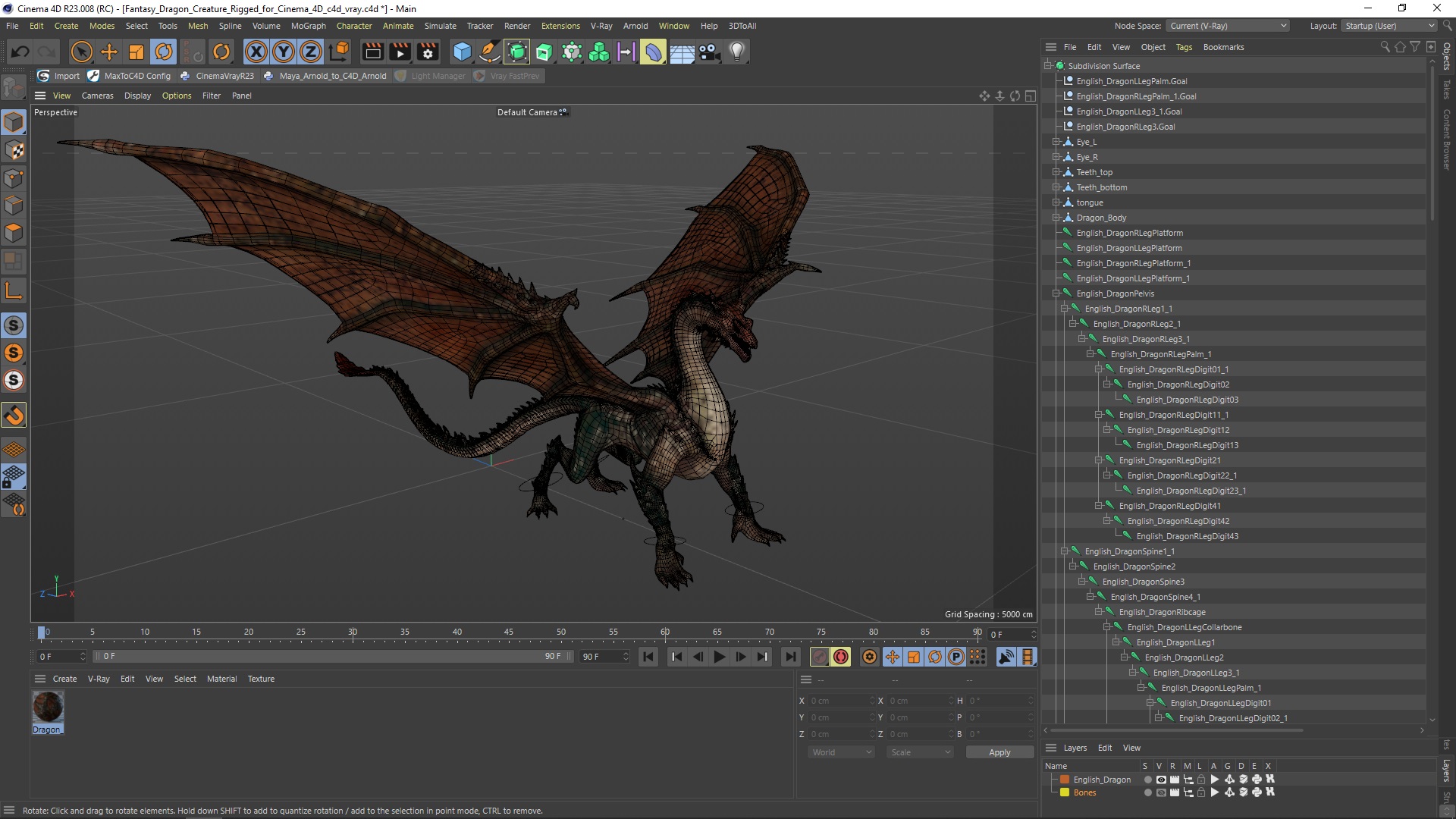This screenshot has width=1456, height=819.
Task: Select the Texture mode icon in left palette
Action: [14, 150]
